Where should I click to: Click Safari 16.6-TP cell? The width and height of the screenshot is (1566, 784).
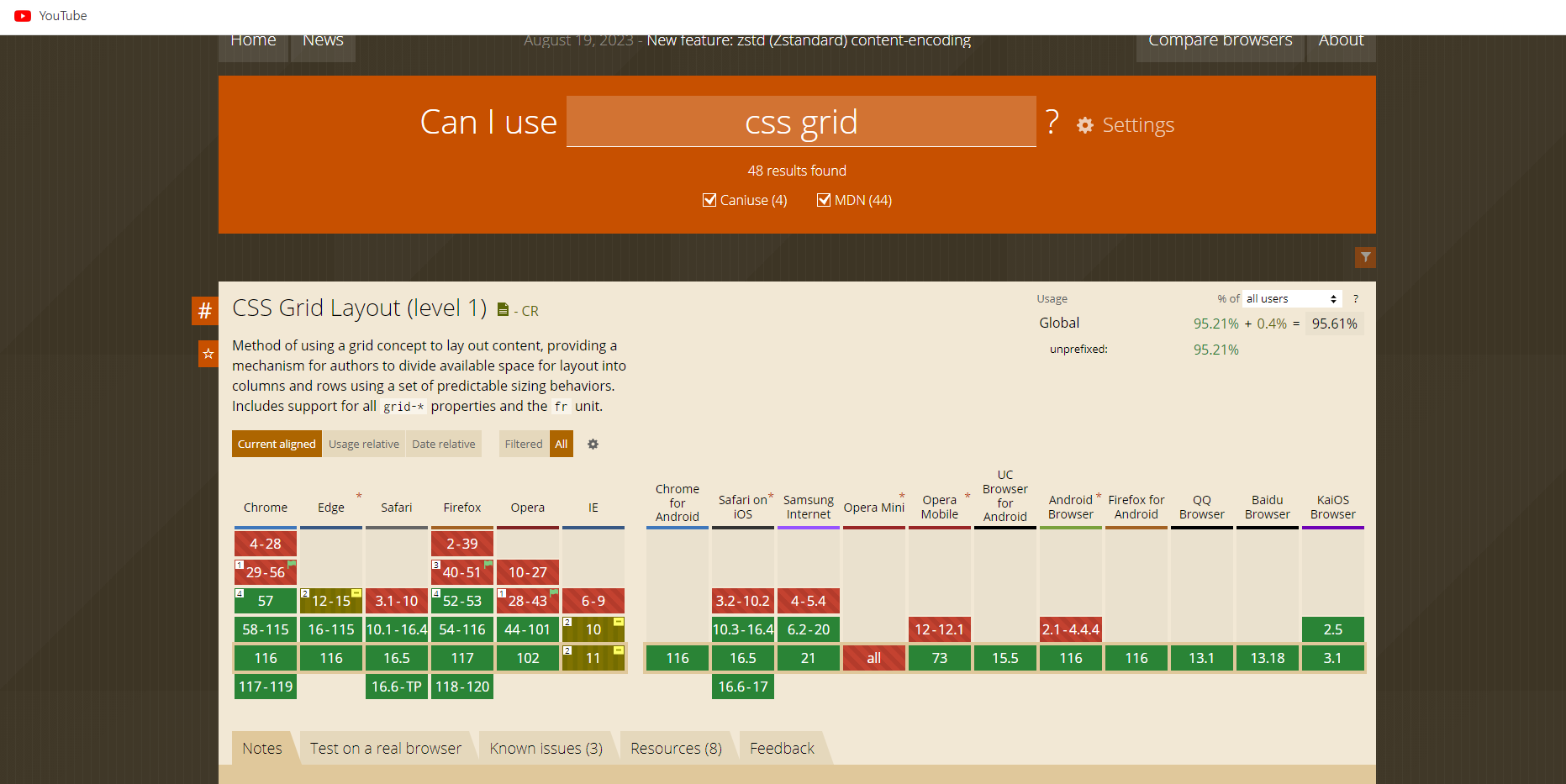tap(397, 687)
